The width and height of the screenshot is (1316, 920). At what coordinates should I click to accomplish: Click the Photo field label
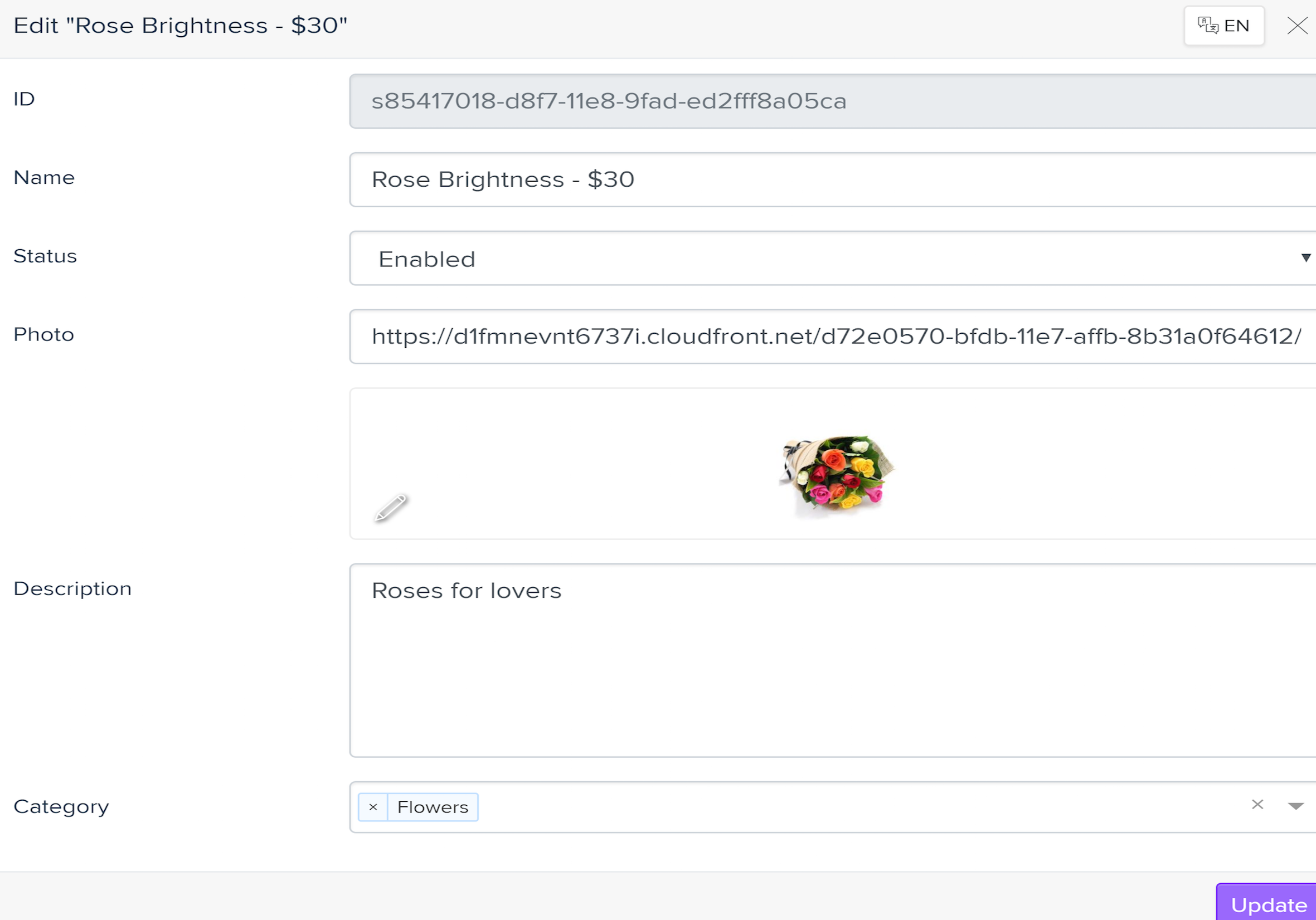tap(44, 334)
